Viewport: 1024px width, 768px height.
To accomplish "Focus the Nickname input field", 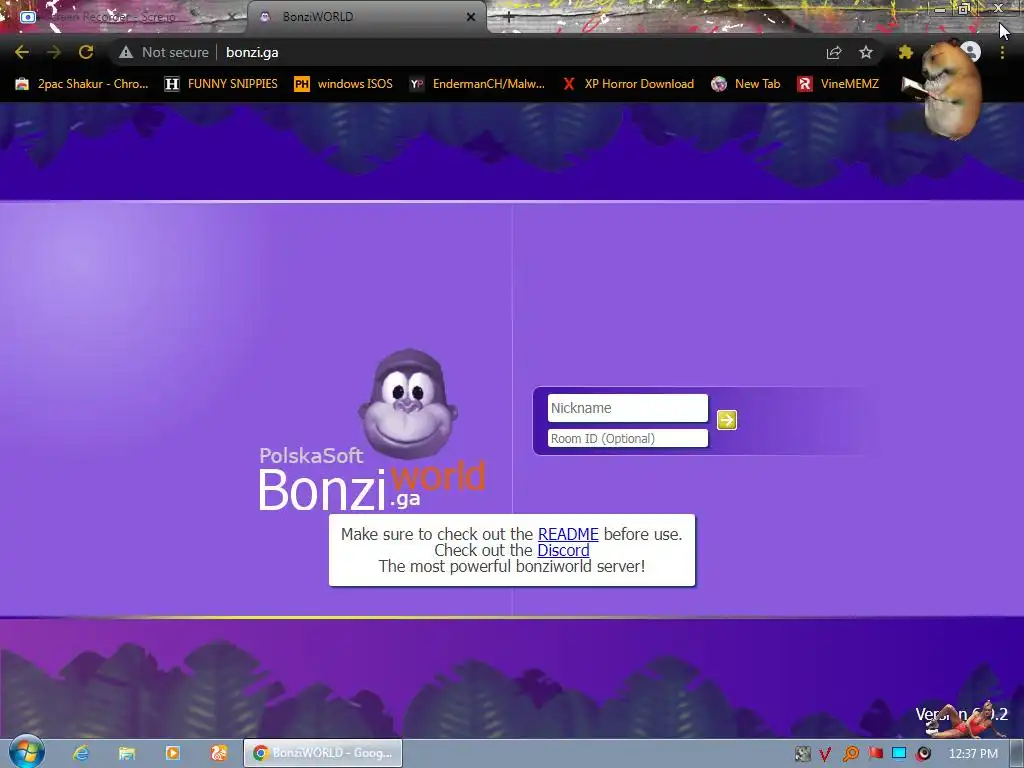I will (x=628, y=408).
